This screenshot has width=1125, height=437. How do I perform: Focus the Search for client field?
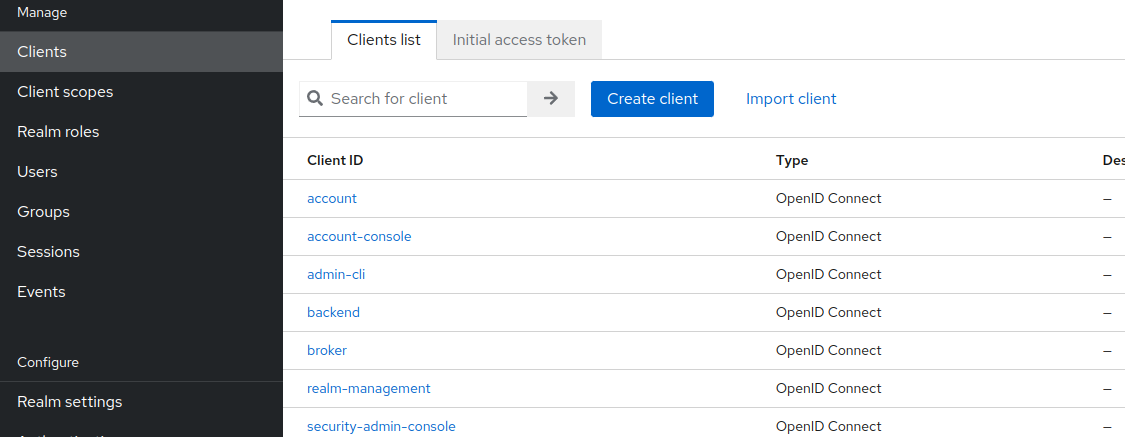[413, 98]
